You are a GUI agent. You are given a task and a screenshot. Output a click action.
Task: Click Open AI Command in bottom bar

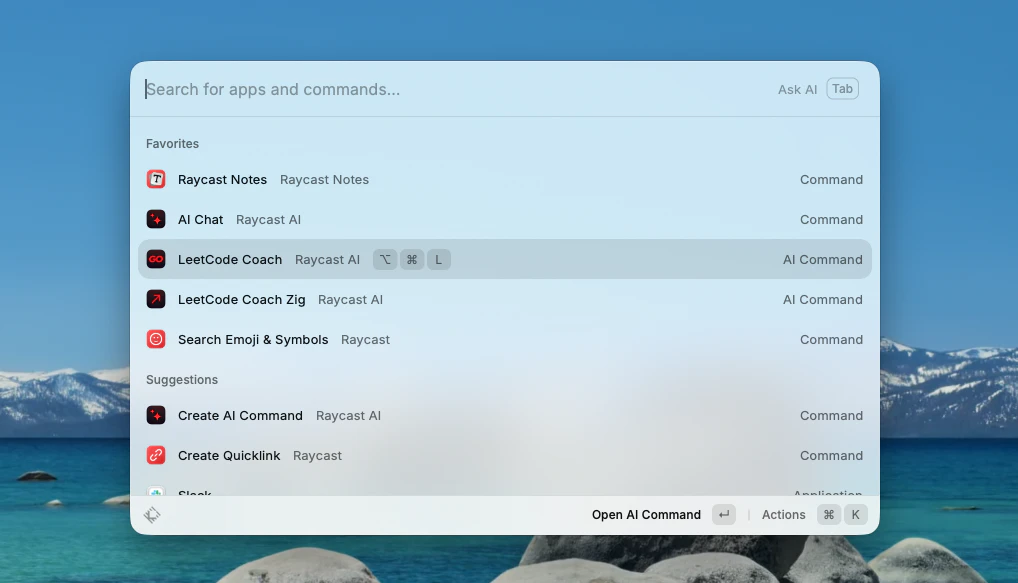646,515
